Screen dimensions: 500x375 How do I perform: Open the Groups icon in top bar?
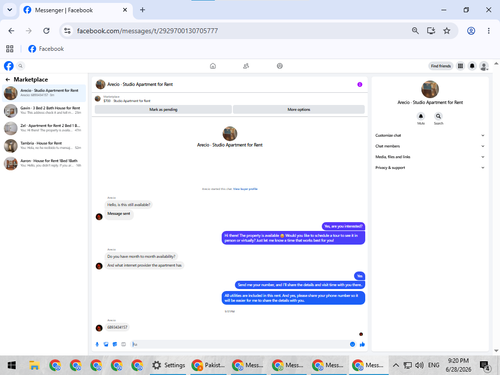[280, 66]
